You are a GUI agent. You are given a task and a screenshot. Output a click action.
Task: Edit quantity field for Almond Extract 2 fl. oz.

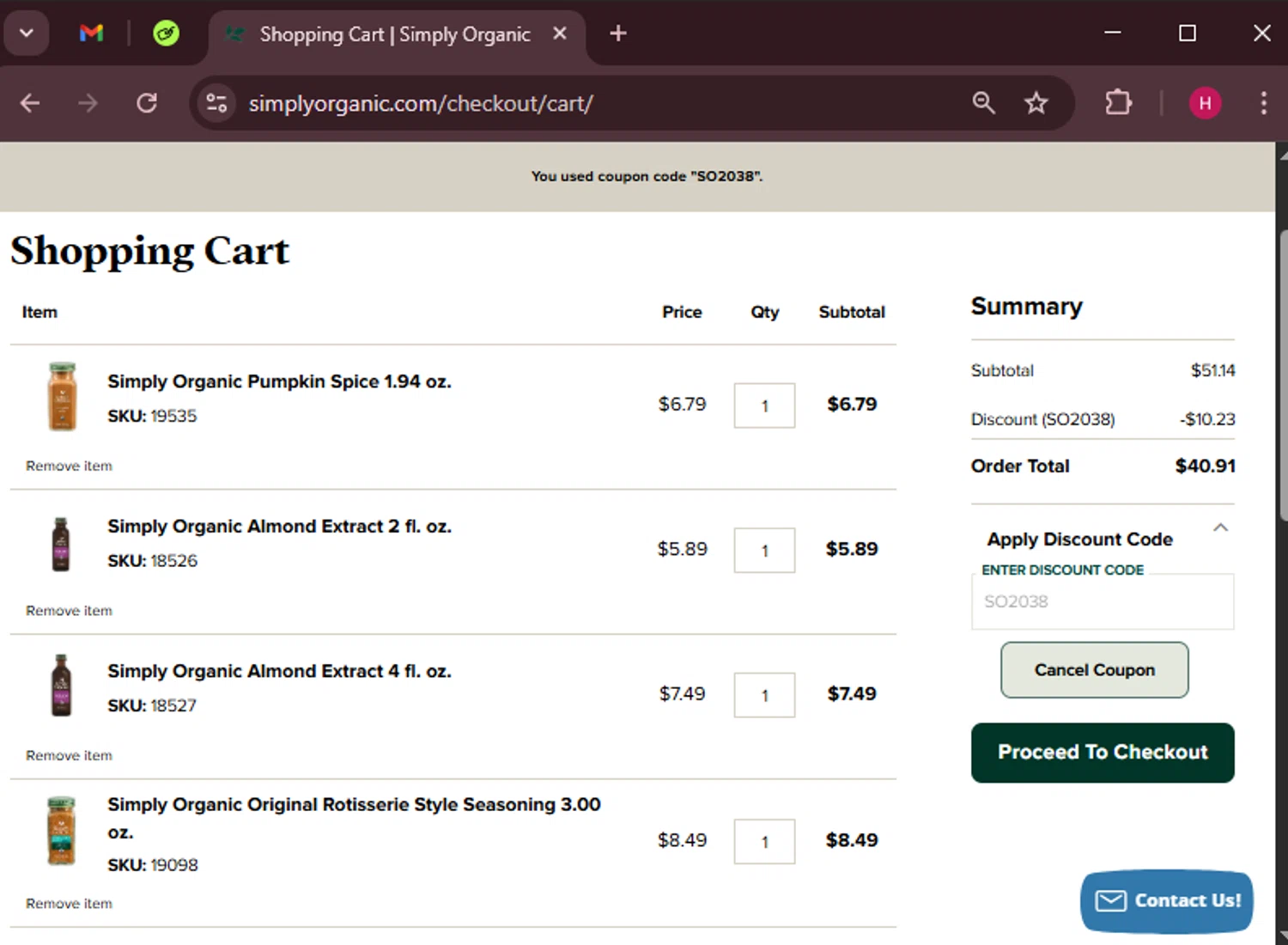764,550
